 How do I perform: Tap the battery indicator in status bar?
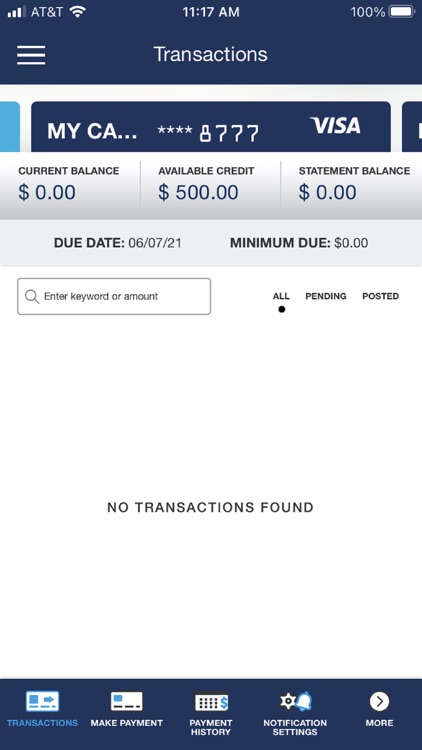pyautogui.click(x=402, y=12)
